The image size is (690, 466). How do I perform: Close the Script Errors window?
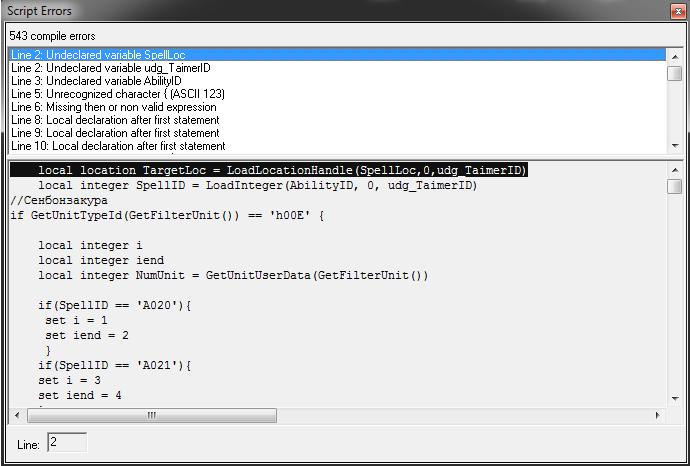point(678,11)
